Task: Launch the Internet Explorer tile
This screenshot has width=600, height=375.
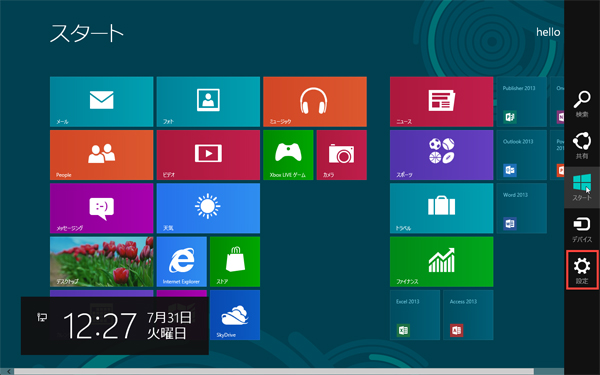Action: pyautogui.click(x=182, y=262)
